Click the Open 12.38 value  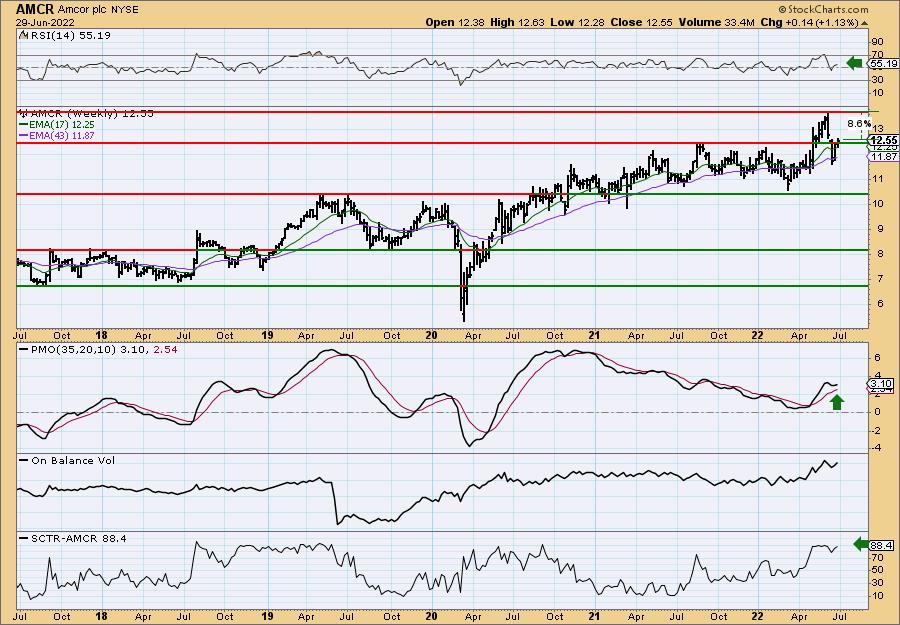pyautogui.click(x=455, y=22)
